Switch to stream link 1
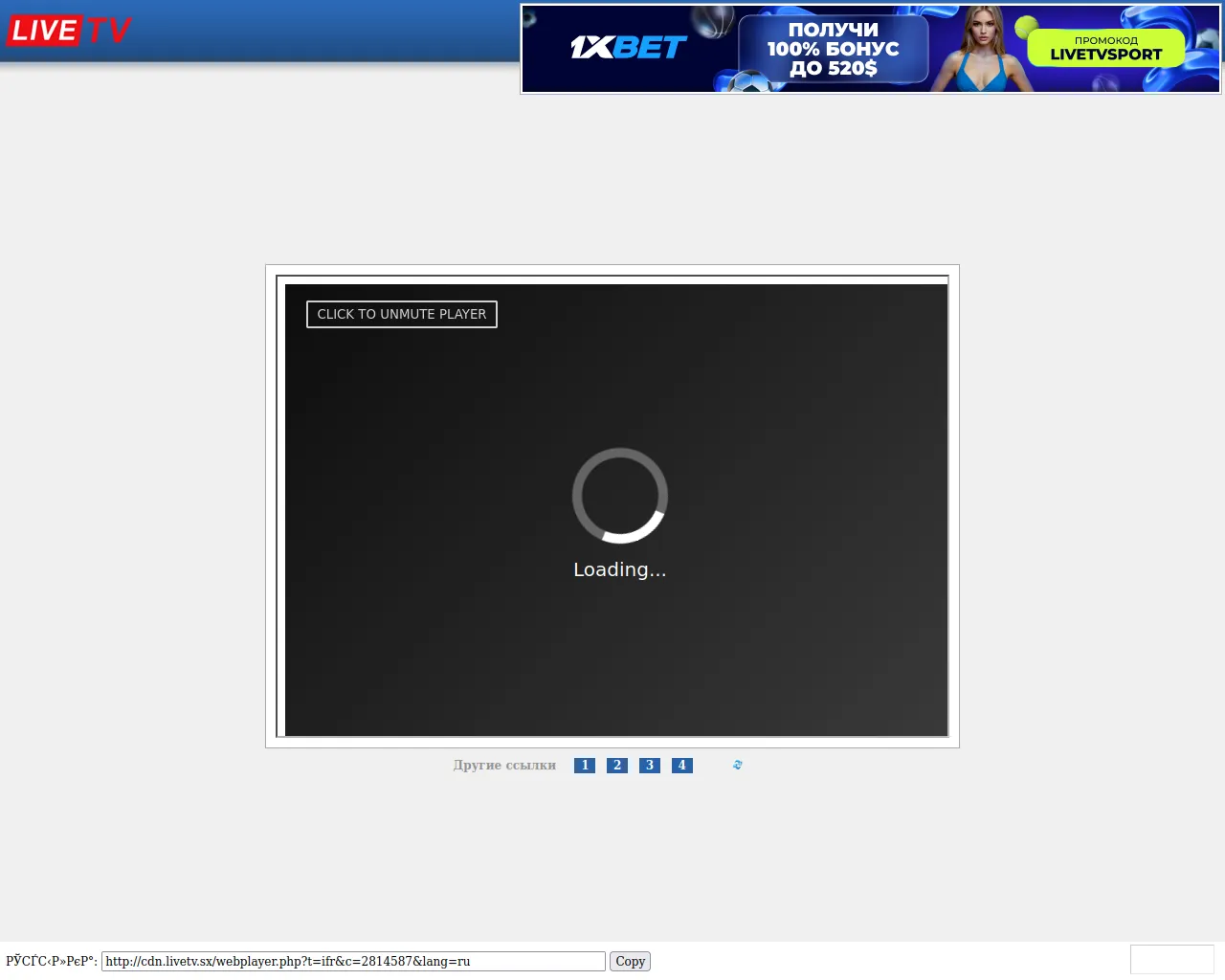This screenshot has width=1225, height=980. (585, 766)
